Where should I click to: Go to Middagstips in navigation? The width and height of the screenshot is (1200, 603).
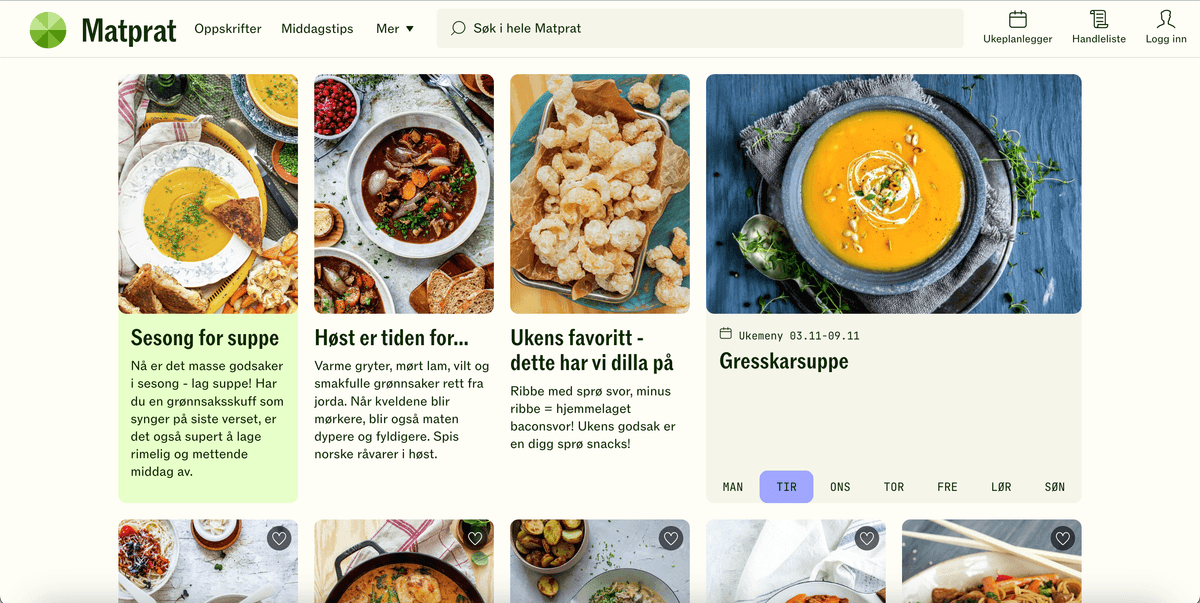tap(317, 29)
